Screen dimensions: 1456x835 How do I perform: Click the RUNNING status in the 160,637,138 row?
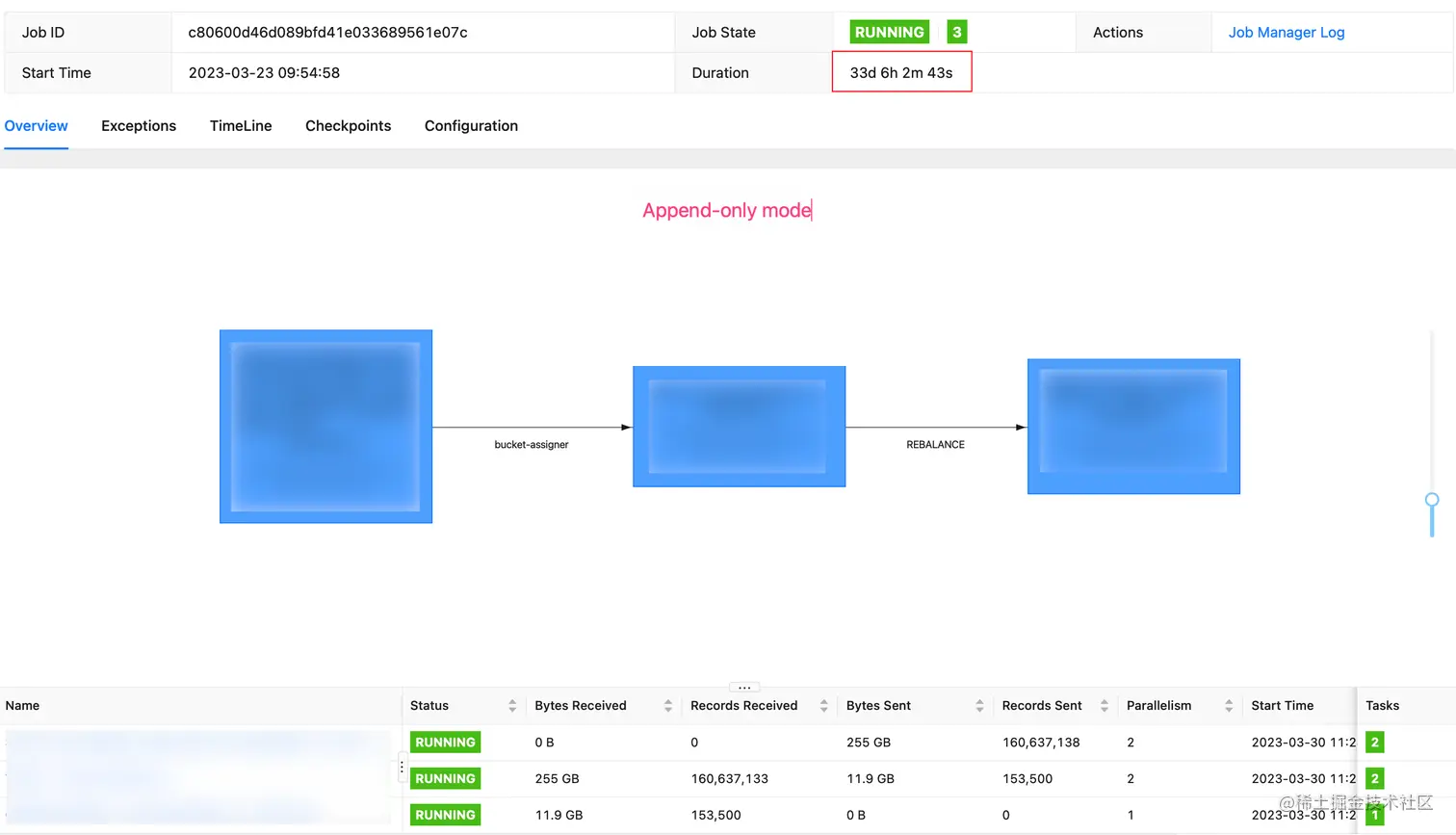pos(445,743)
